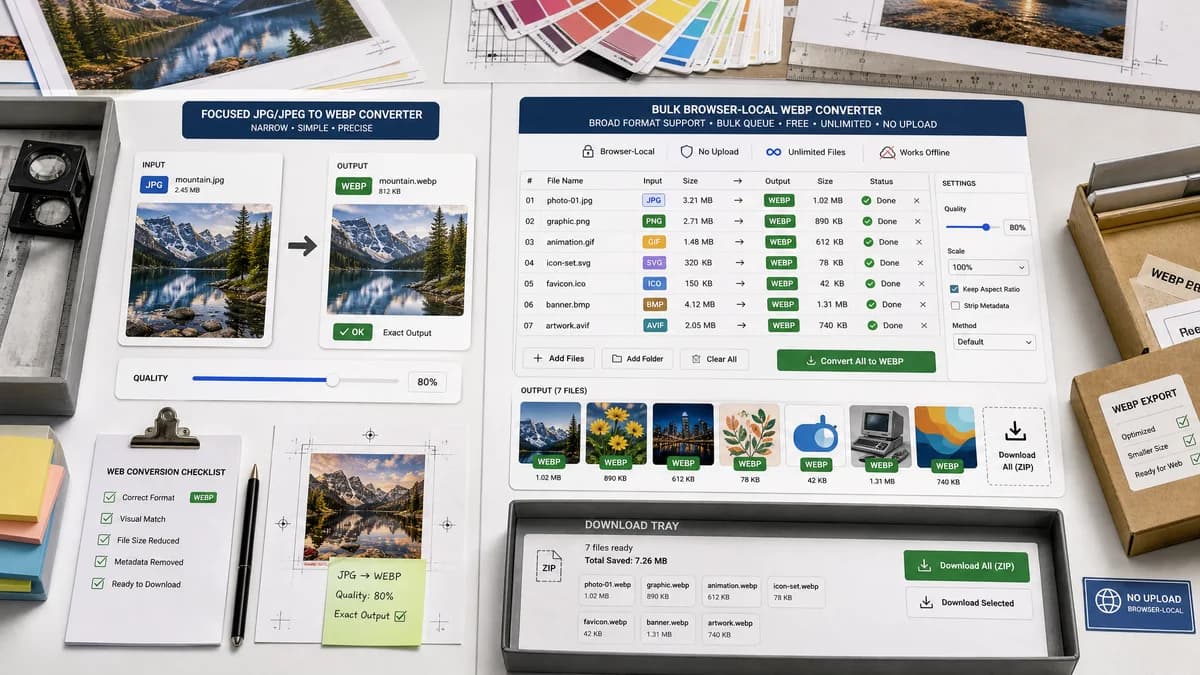Click the PNG badge in graphic.png row
The width and height of the screenshot is (1200, 675).
click(653, 221)
